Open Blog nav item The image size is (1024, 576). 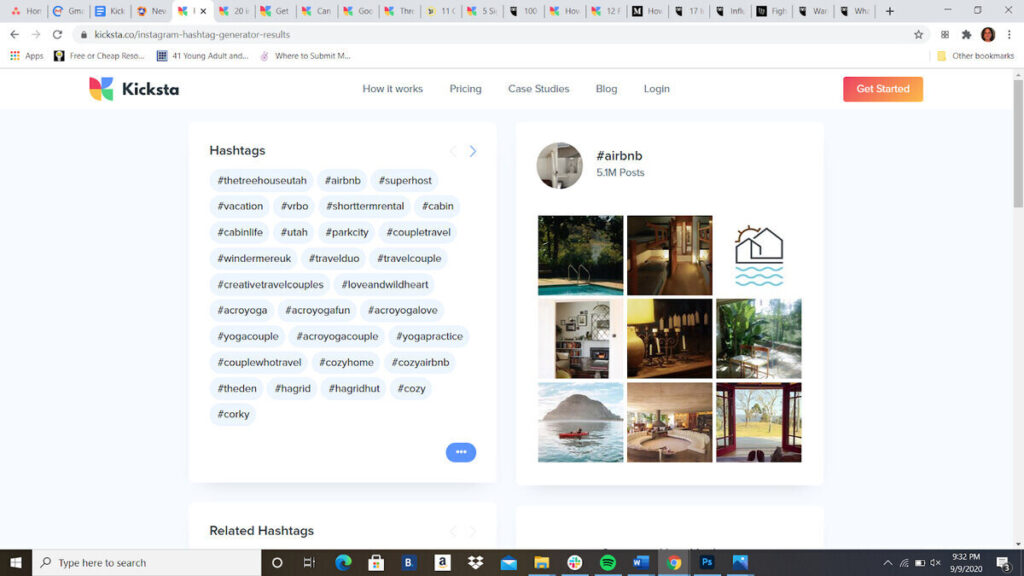click(x=606, y=89)
